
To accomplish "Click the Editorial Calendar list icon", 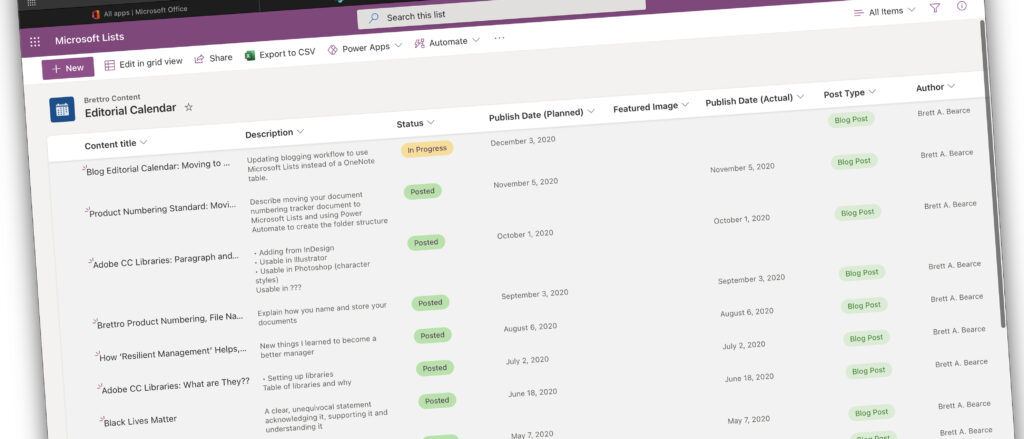I will 62,109.
